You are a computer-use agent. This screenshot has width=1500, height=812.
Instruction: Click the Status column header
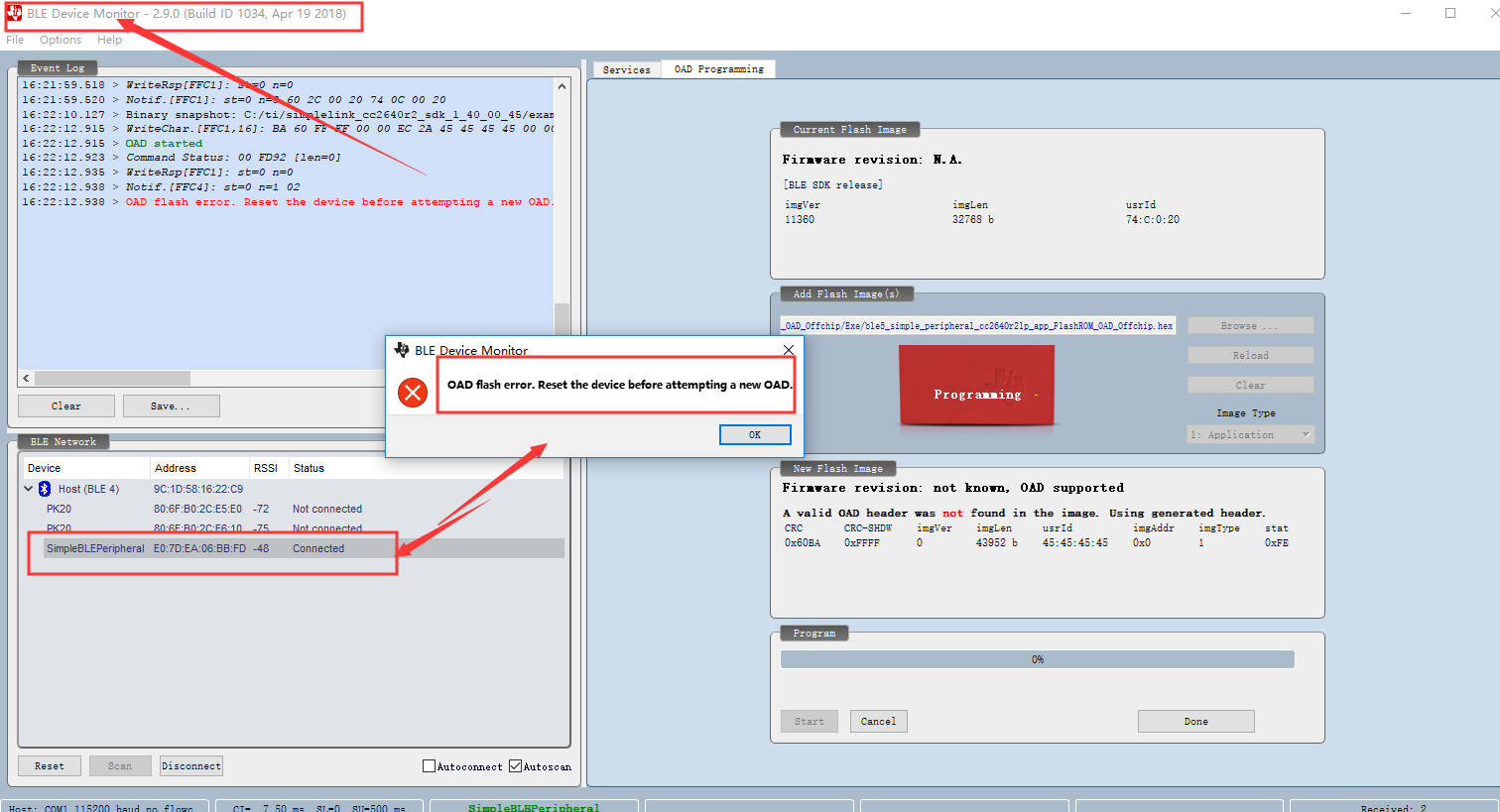(x=427, y=468)
